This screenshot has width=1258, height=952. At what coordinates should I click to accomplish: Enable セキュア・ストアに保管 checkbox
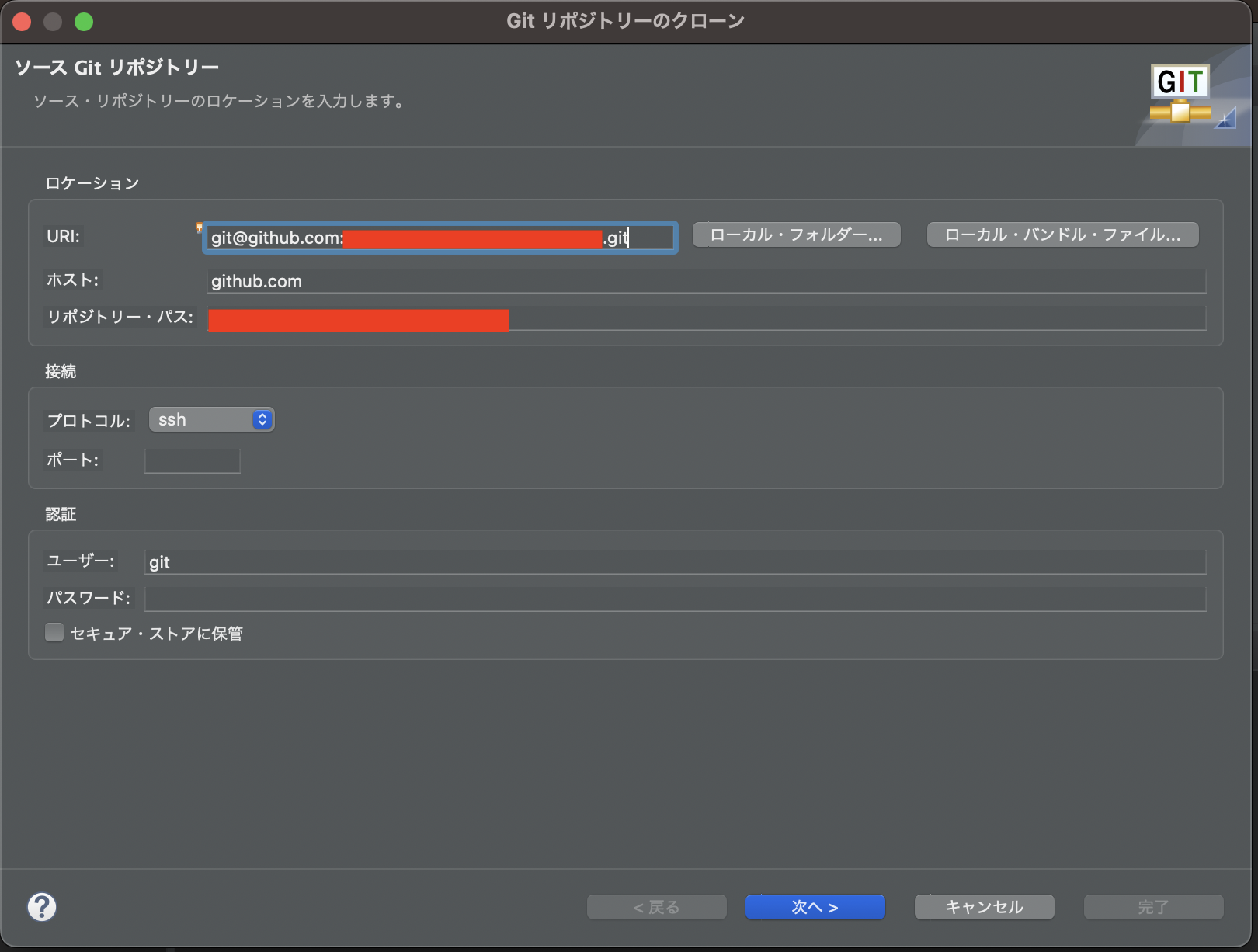pos(54,632)
